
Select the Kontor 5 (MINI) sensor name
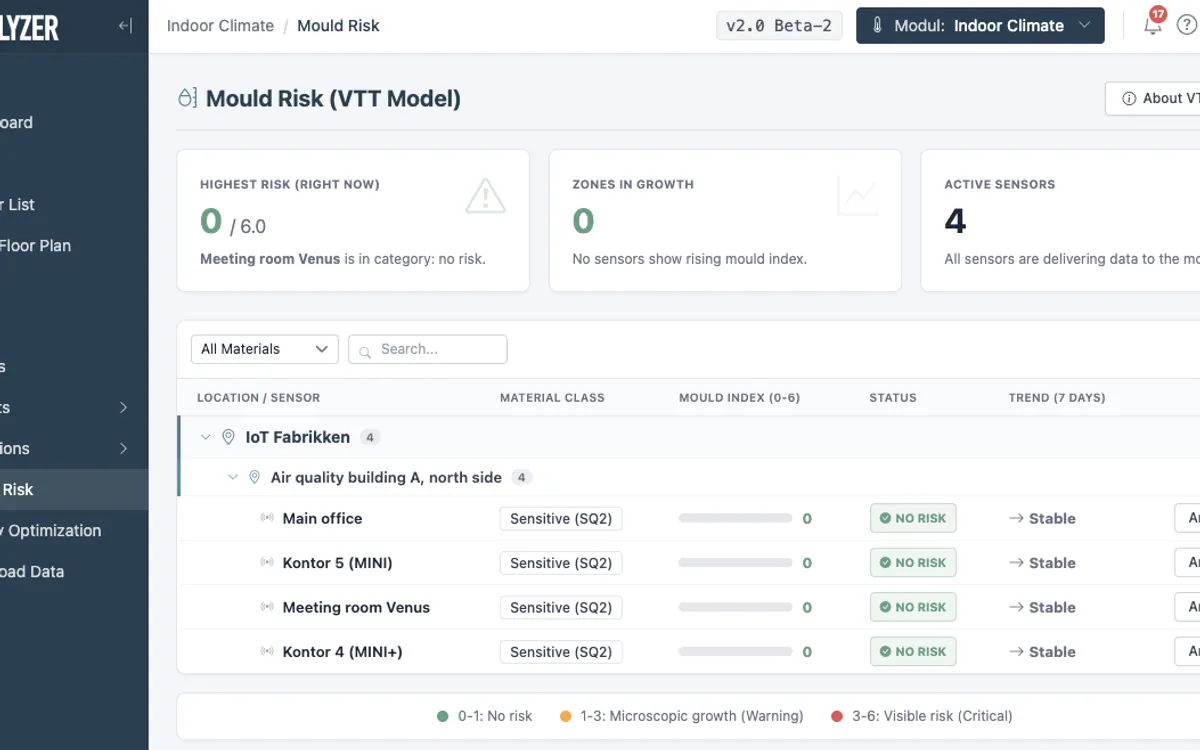click(337, 563)
